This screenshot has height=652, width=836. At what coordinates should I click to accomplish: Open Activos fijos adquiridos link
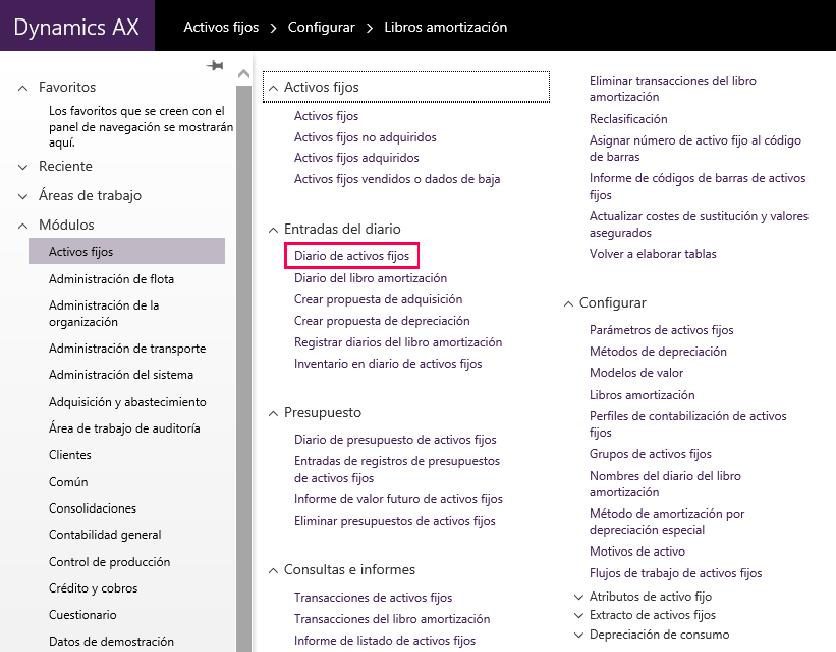357,158
